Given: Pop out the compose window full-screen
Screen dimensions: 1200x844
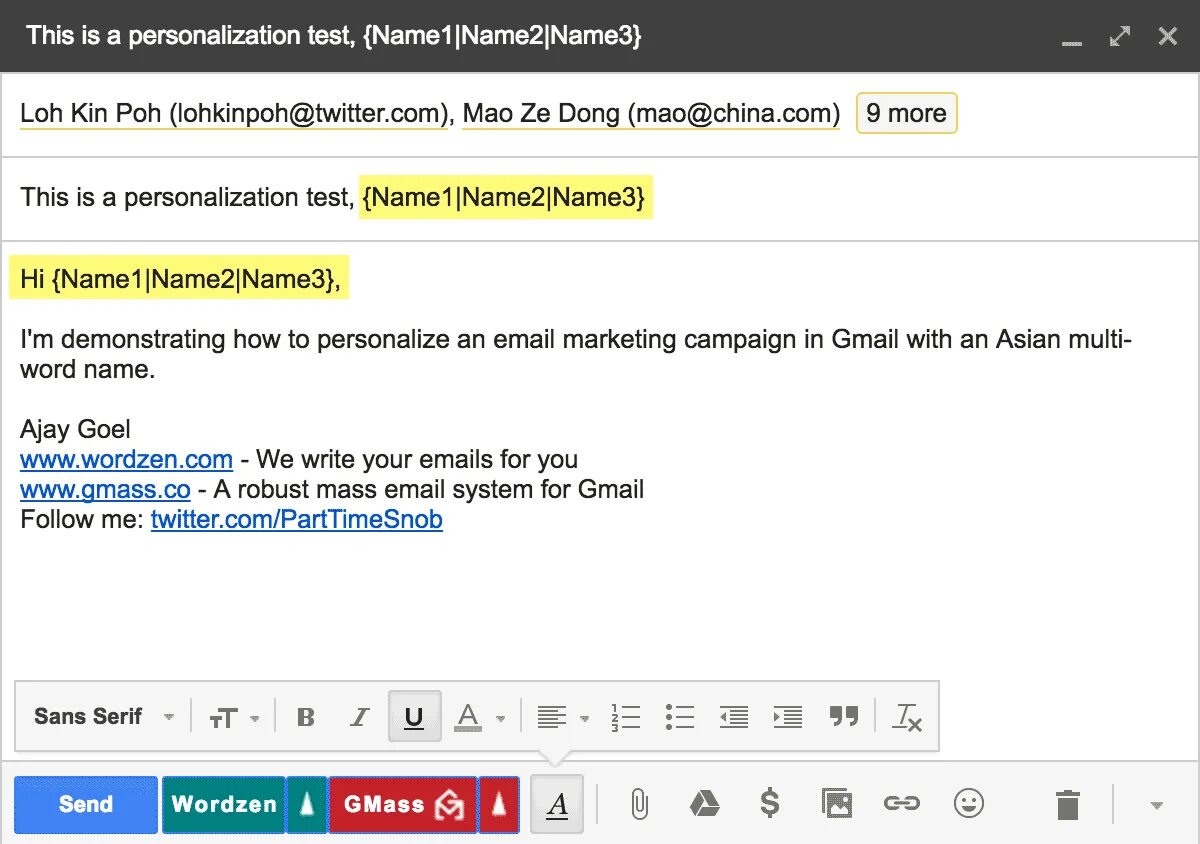Looking at the screenshot, I should pyautogui.click(x=1120, y=36).
